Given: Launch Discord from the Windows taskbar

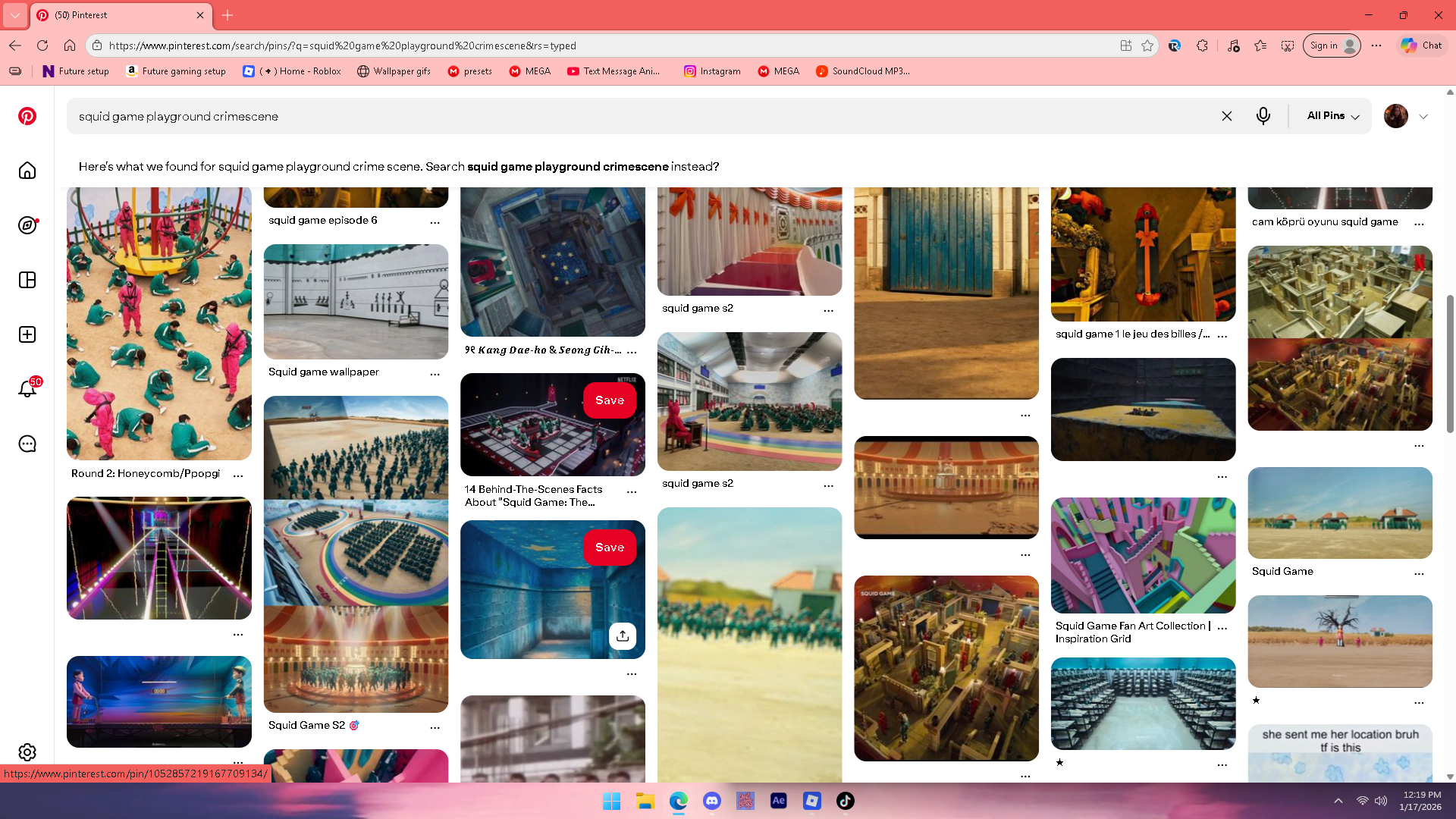Looking at the screenshot, I should (711, 801).
